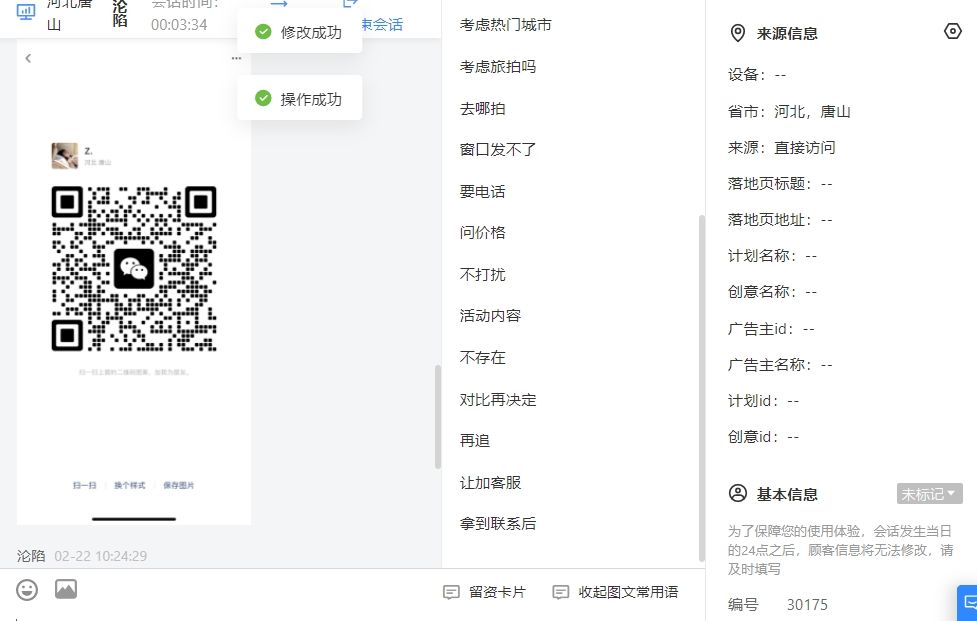
Task: Click the blue floating chat button
Action: [x=968, y=602]
